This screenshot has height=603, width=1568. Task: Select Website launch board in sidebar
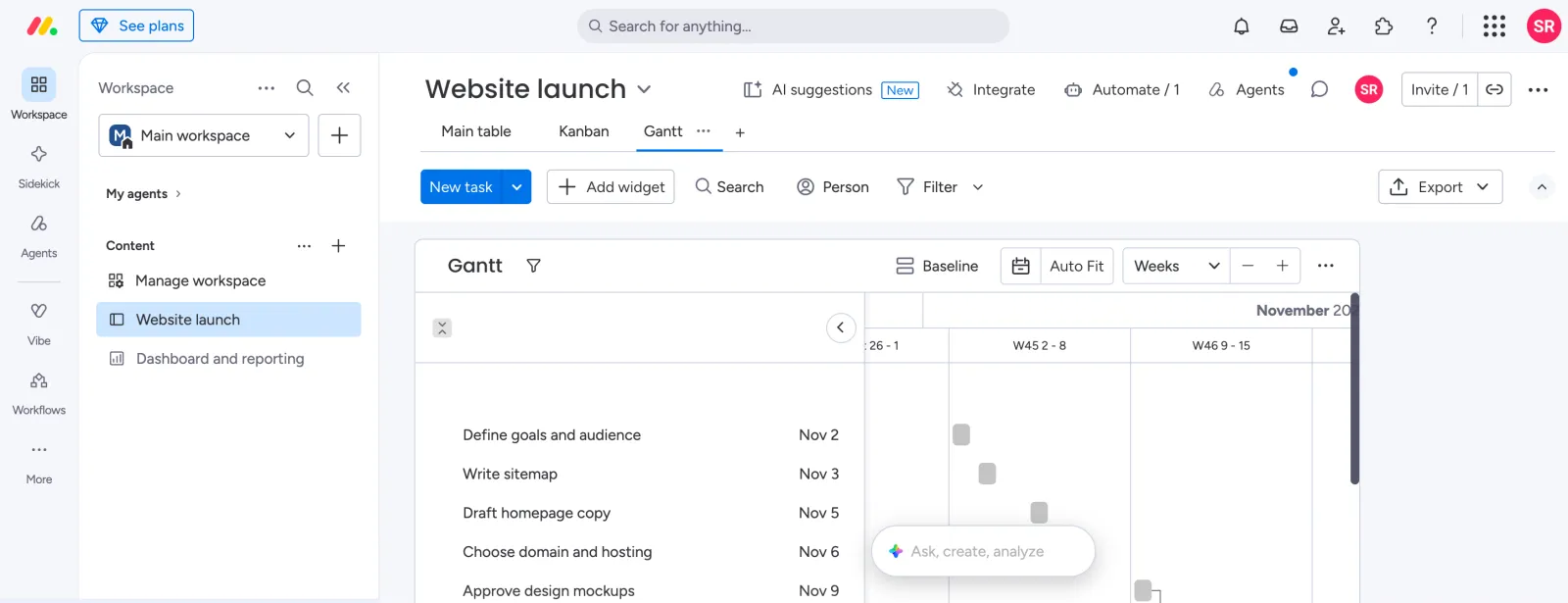pyautogui.click(x=228, y=320)
